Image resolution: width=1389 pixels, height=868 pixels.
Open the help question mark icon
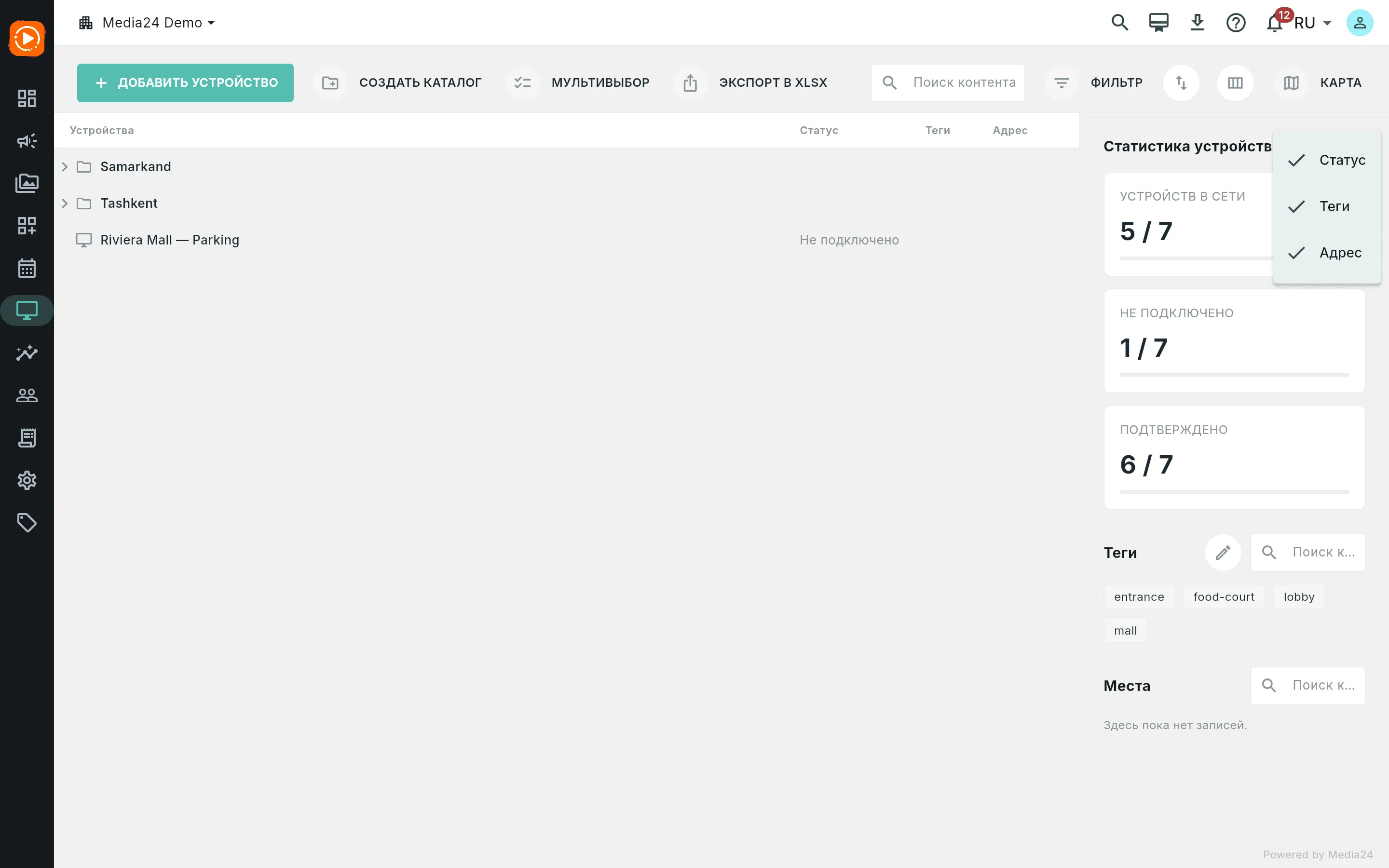tap(1236, 23)
